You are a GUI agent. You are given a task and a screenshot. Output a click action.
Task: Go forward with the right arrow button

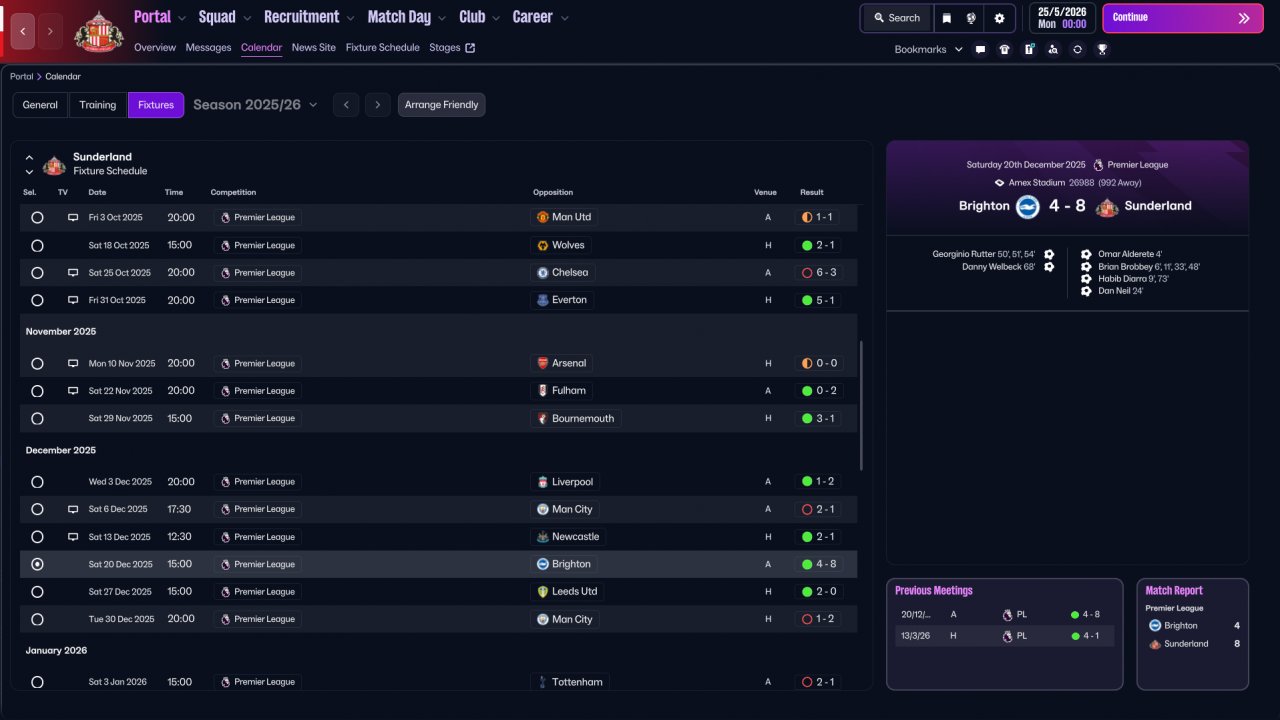[50, 31]
